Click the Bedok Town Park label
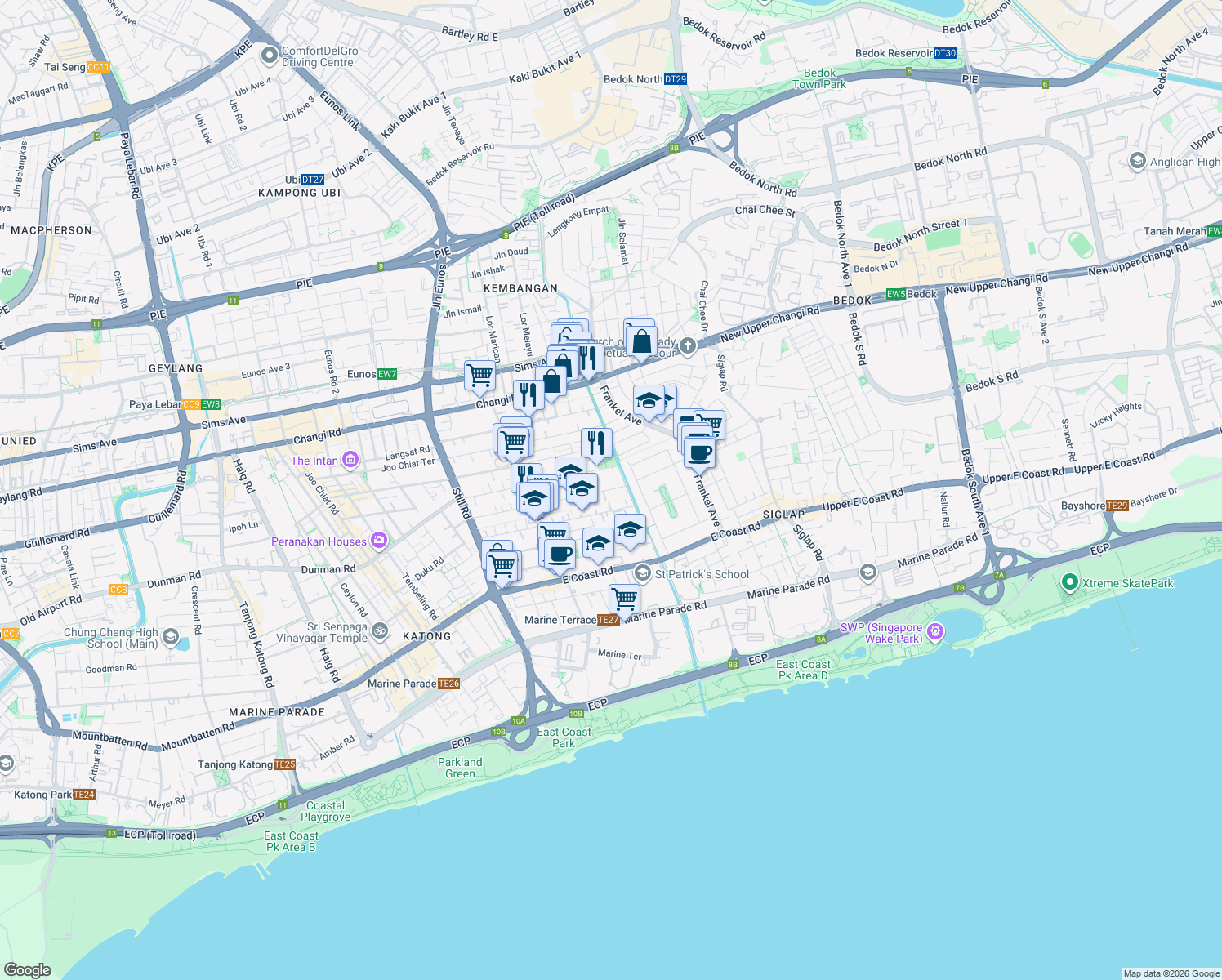The image size is (1222, 980). click(x=819, y=78)
